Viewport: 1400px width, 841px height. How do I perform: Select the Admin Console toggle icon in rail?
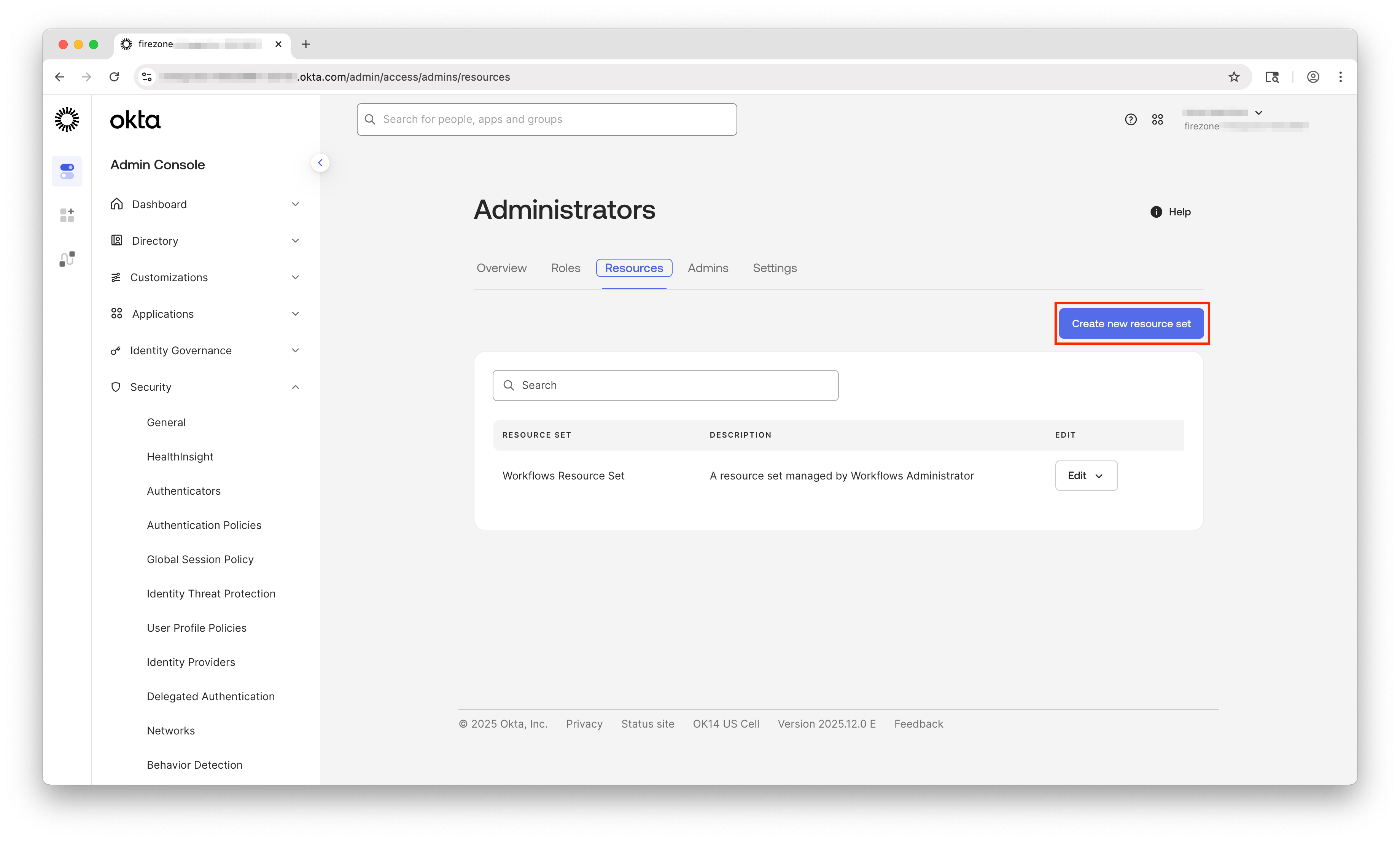[67, 171]
